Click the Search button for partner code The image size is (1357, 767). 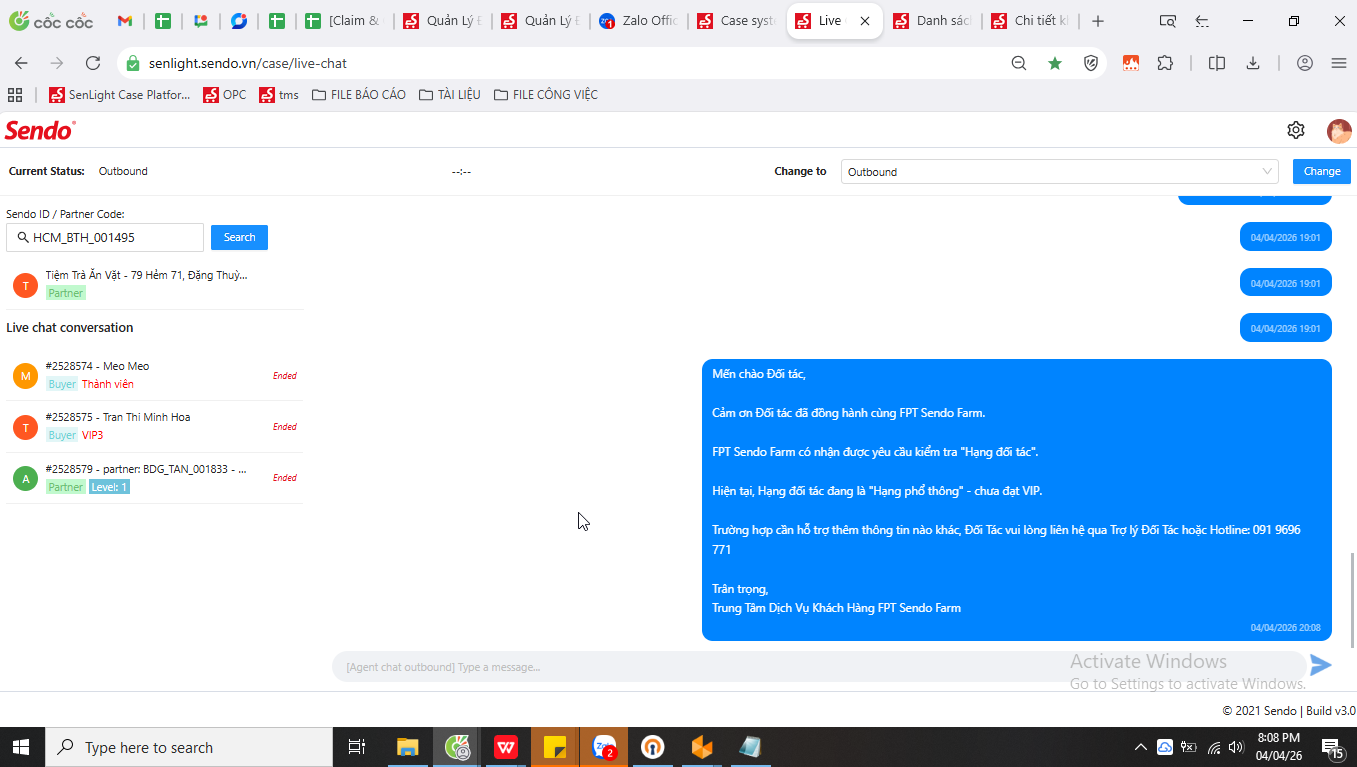[x=239, y=237]
